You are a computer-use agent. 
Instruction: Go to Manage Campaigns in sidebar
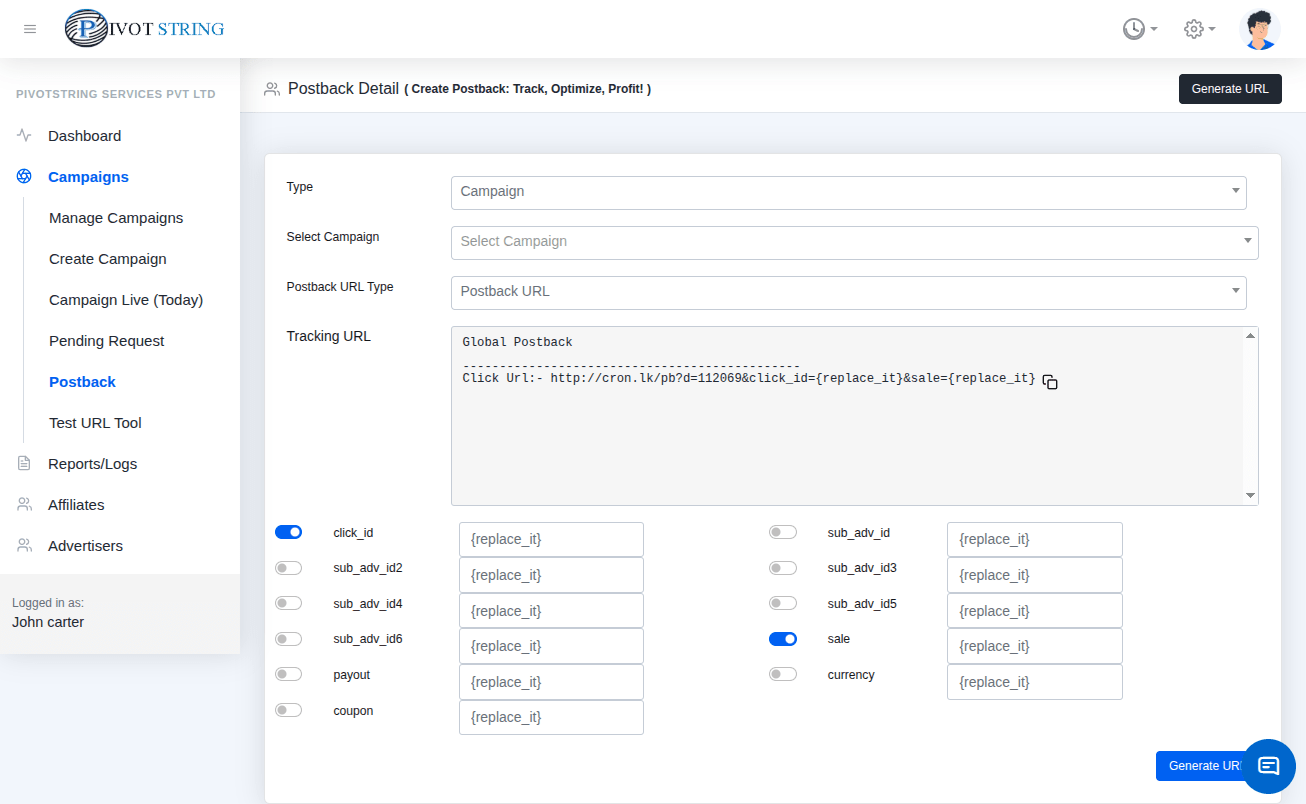(x=116, y=218)
